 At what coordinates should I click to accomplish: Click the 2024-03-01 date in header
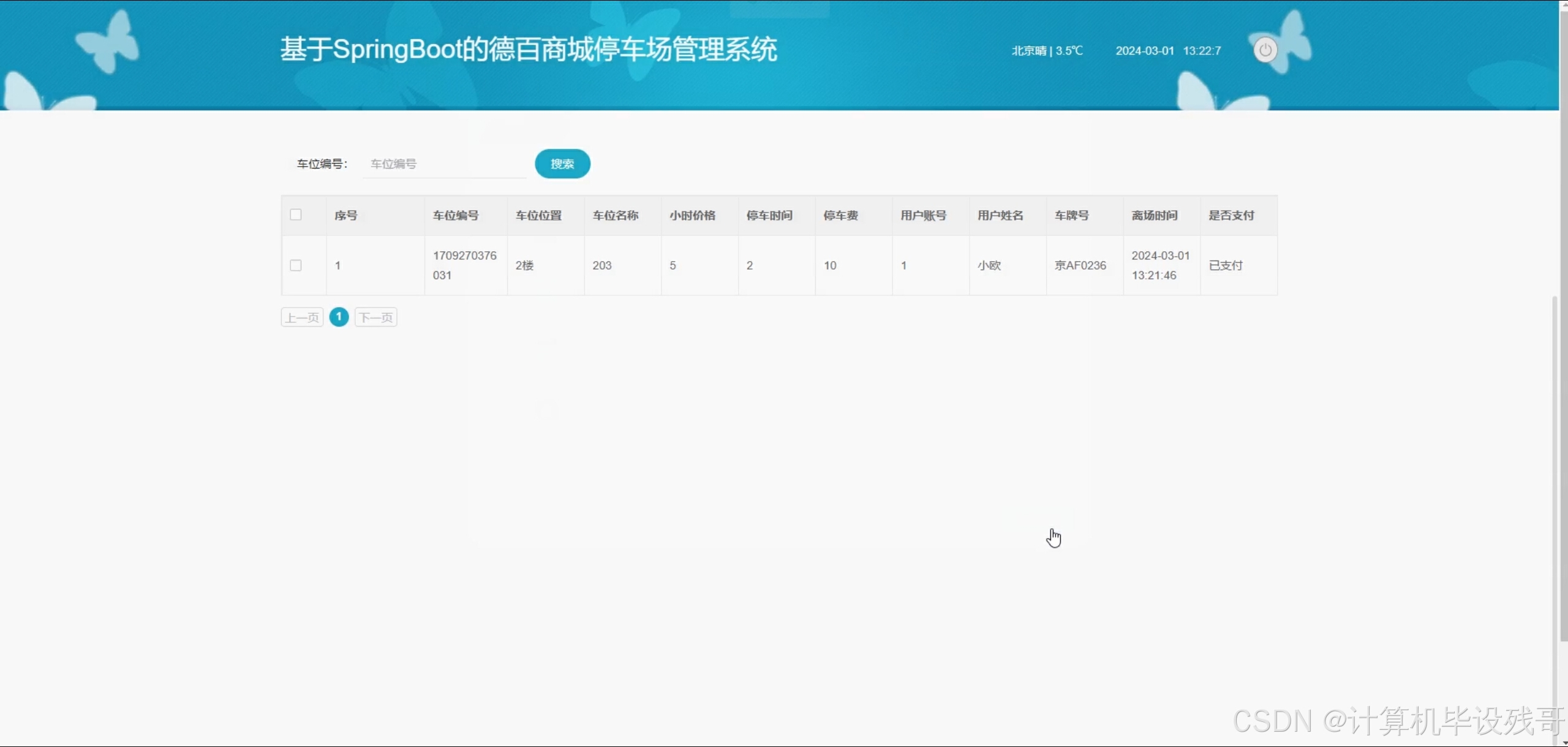pos(1145,51)
